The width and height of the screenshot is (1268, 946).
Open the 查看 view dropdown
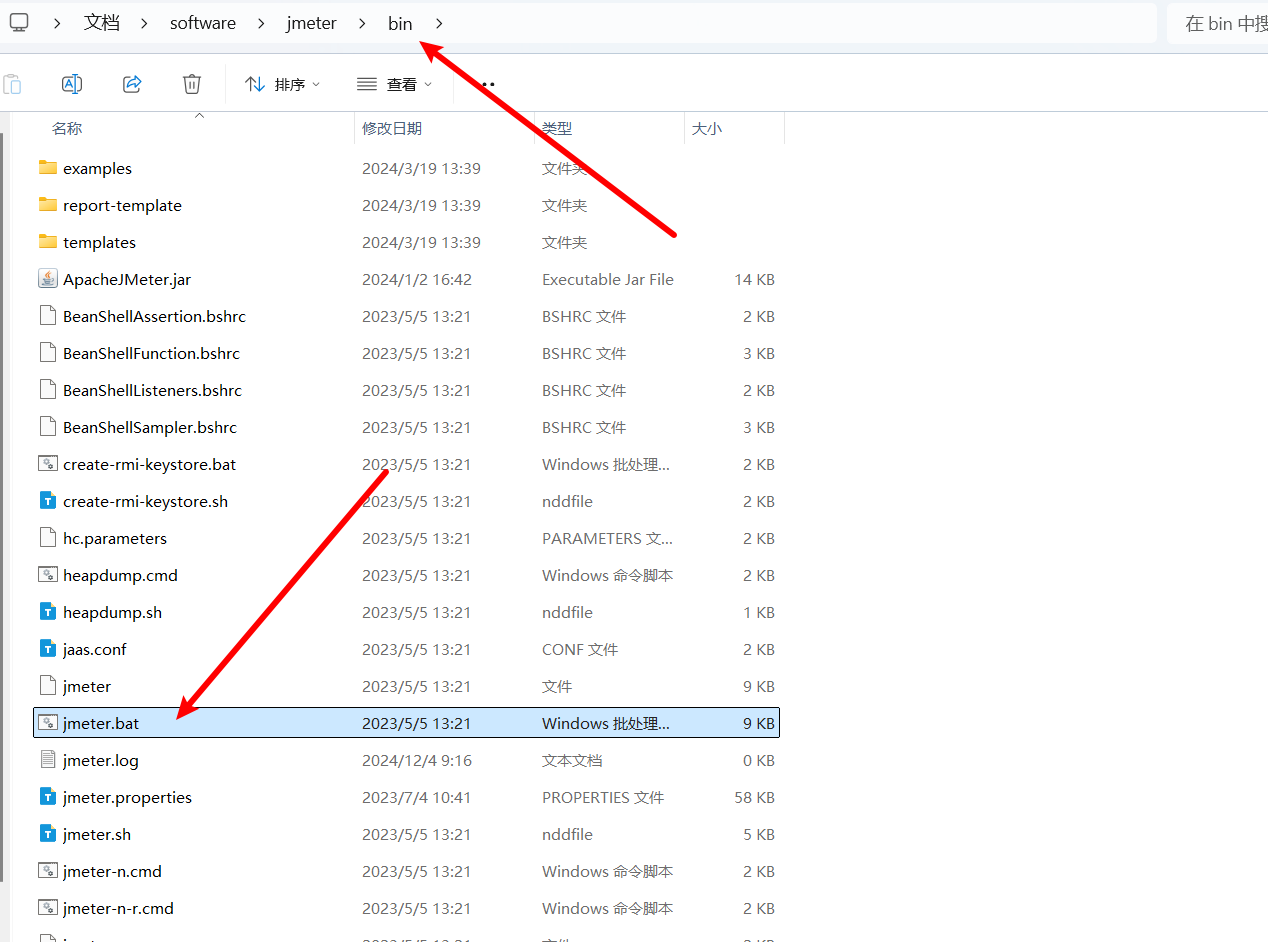[x=395, y=85]
